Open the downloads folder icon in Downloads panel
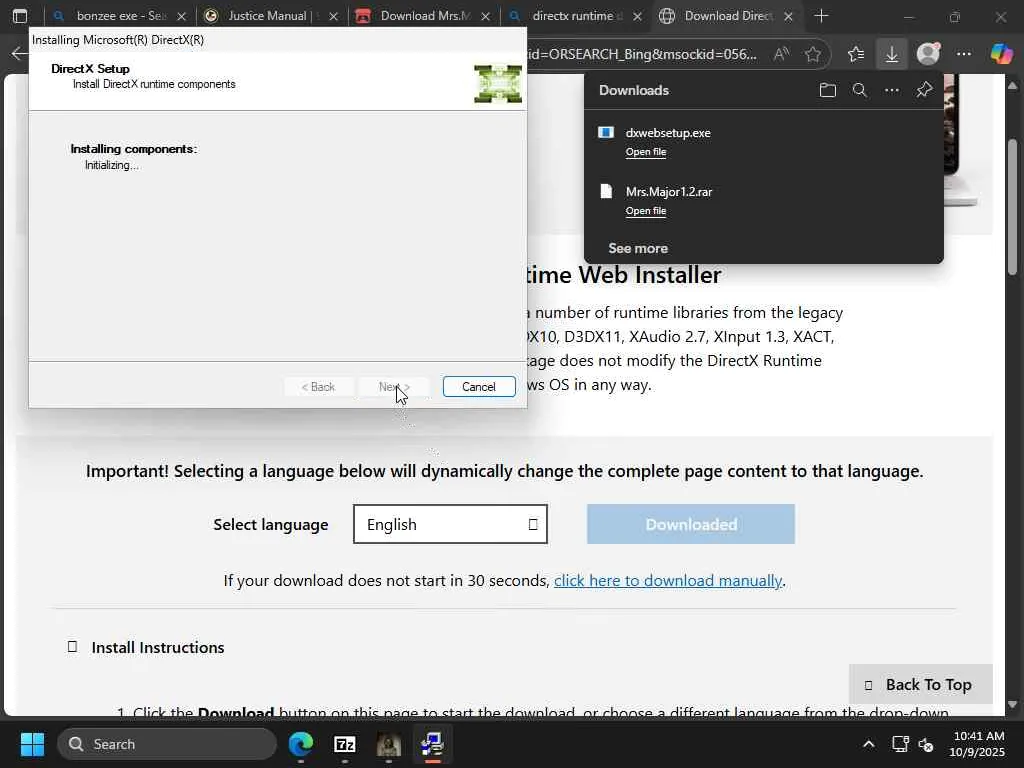 click(827, 90)
